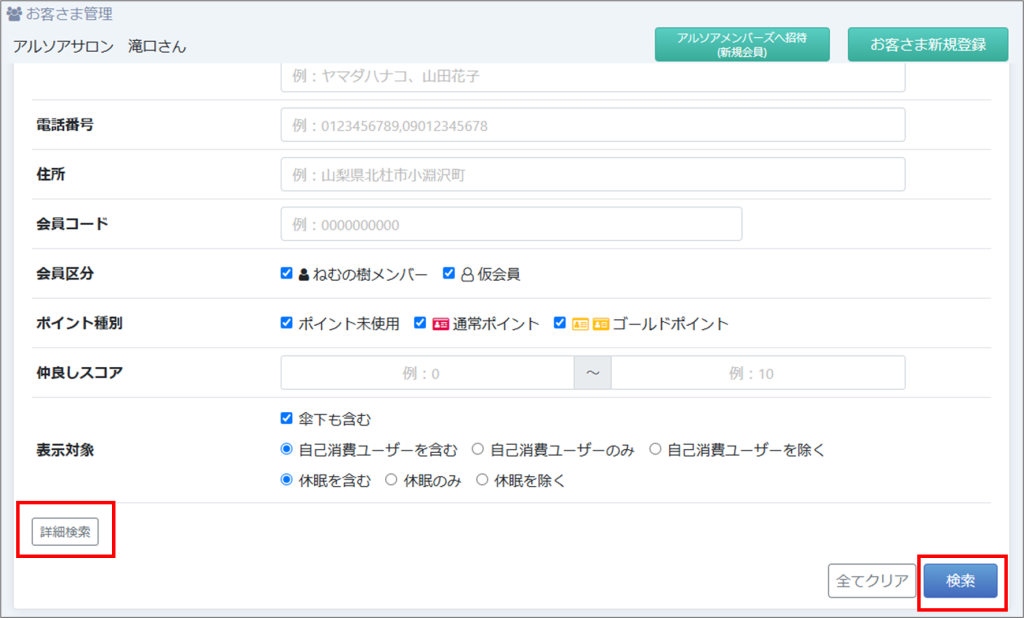Click the gold ゴールドポイント card icon

[590, 324]
